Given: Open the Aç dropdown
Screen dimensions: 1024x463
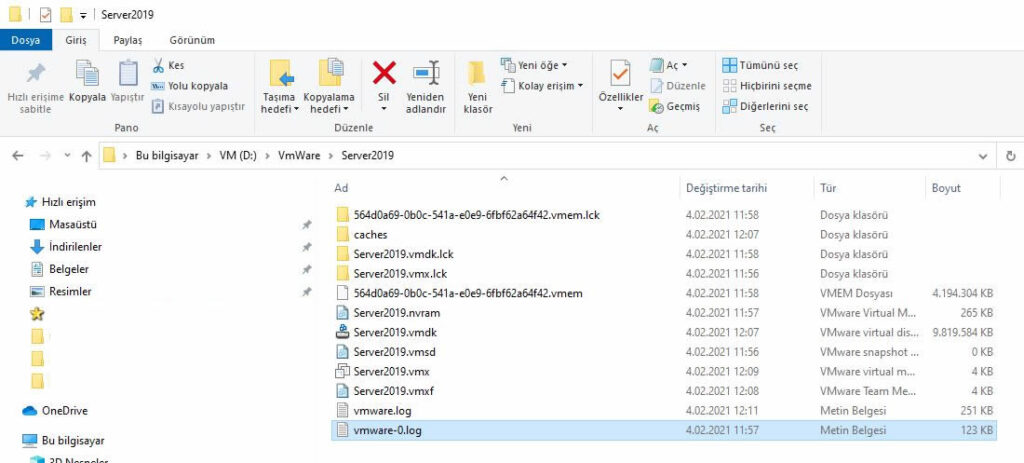Looking at the screenshot, I should click(669, 65).
